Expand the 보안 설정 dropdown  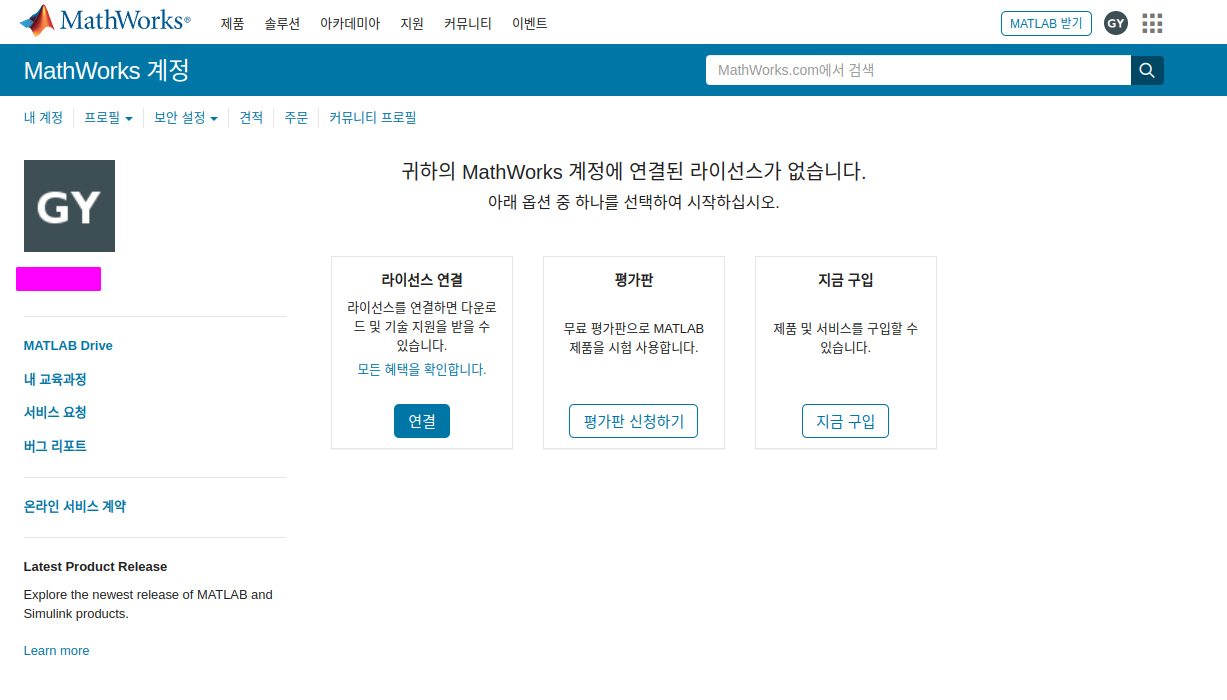click(x=186, y=118)
